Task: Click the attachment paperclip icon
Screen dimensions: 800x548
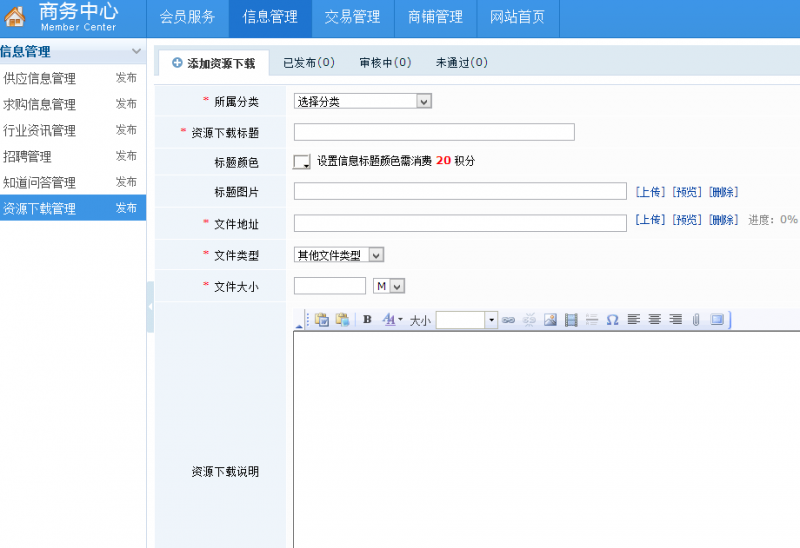Action: click(x=696, y=320)
